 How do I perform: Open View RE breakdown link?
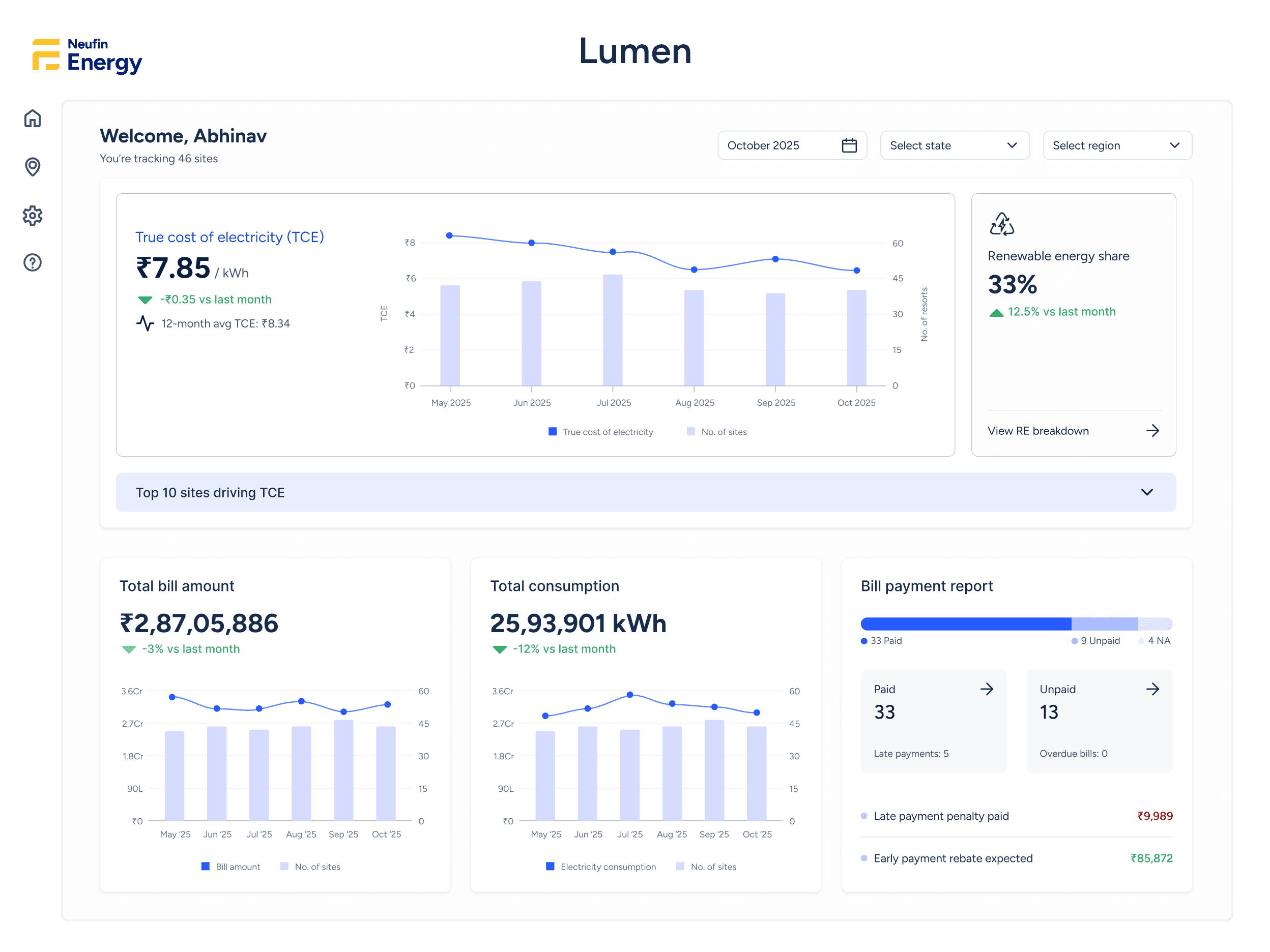1073,430
